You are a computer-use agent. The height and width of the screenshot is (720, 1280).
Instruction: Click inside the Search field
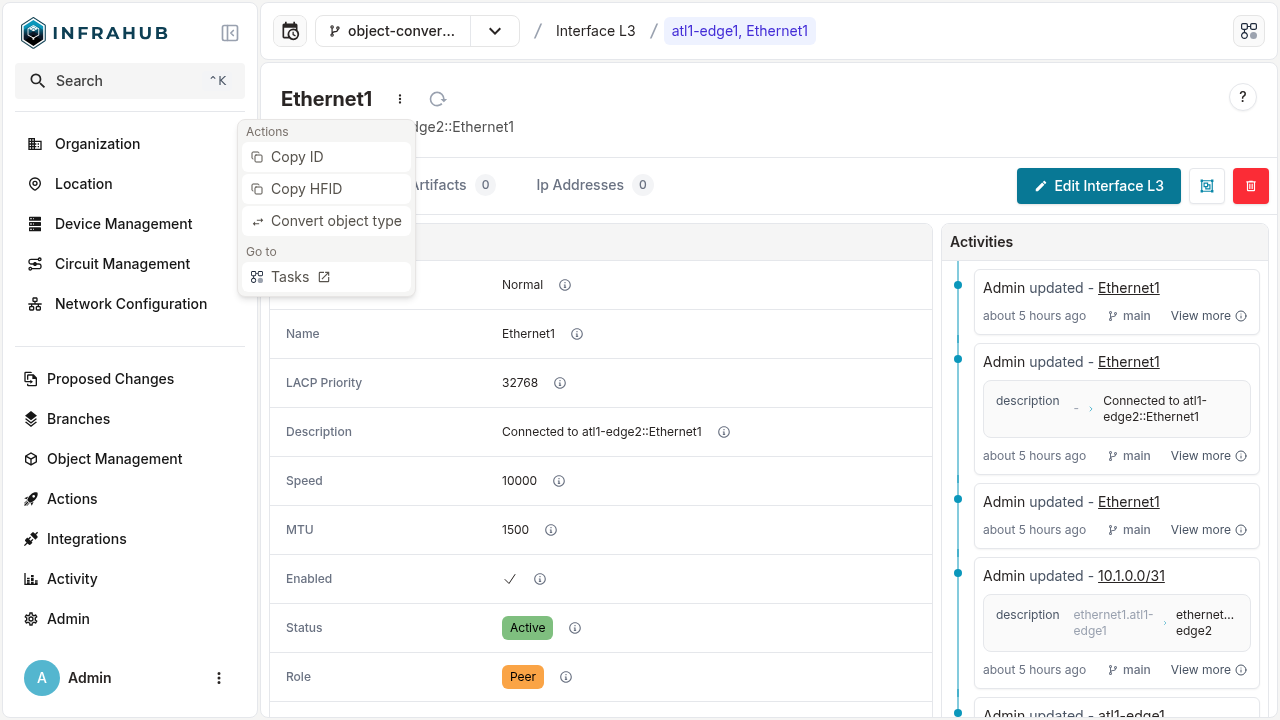(129, 80)
